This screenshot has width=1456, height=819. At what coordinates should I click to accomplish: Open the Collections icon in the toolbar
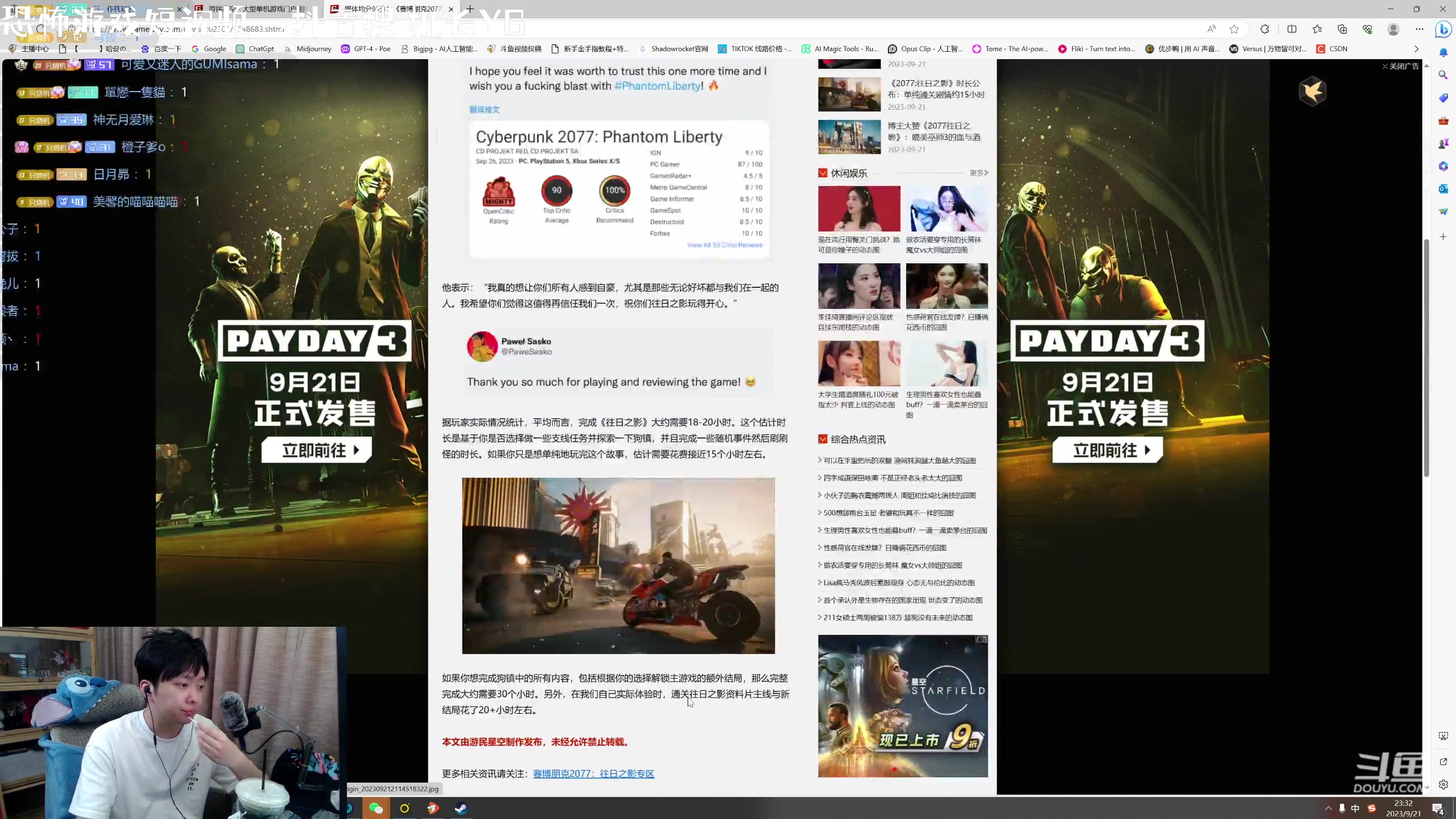[x=1342, y=29]
